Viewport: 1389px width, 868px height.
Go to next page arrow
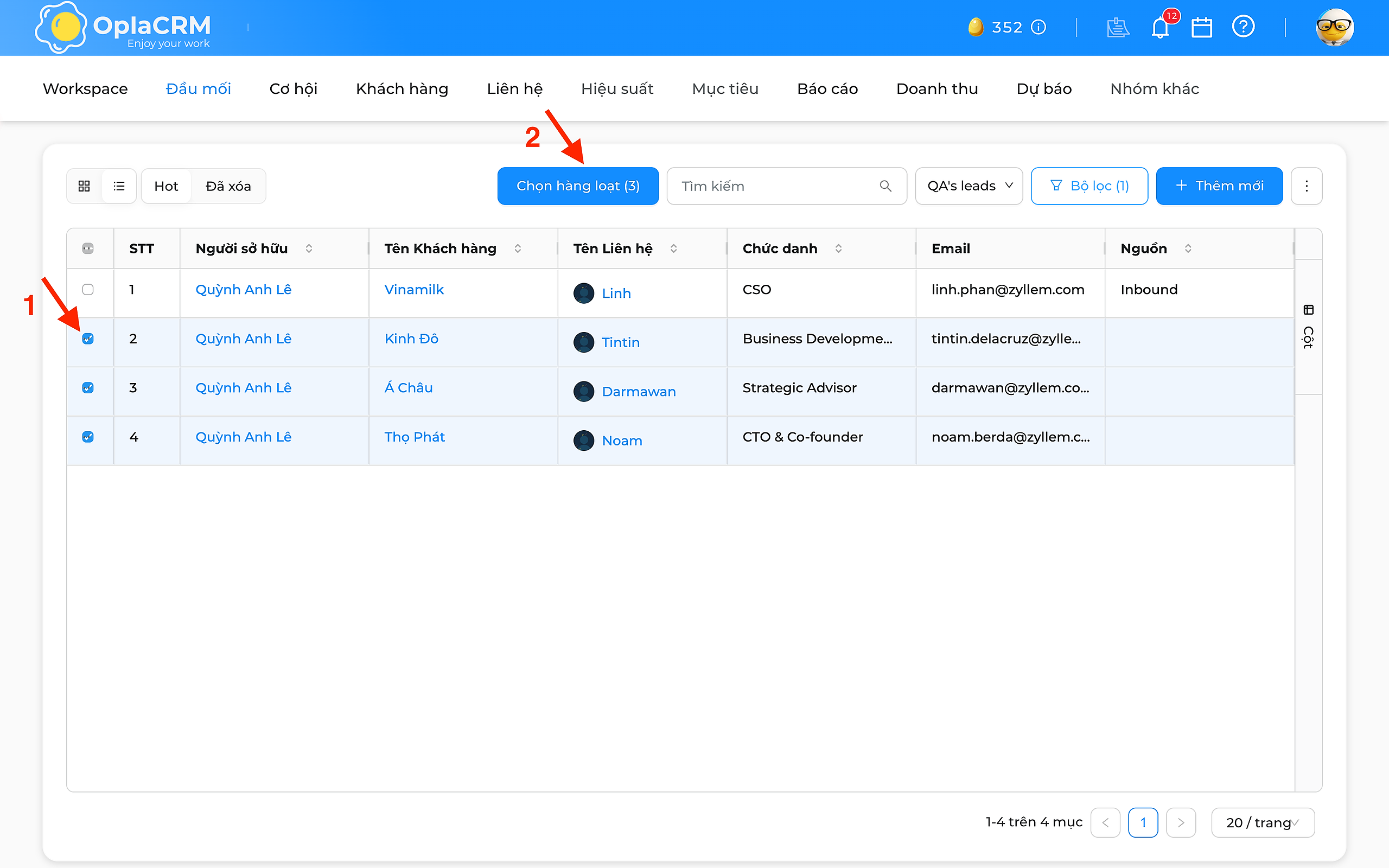coord(1181,822)
